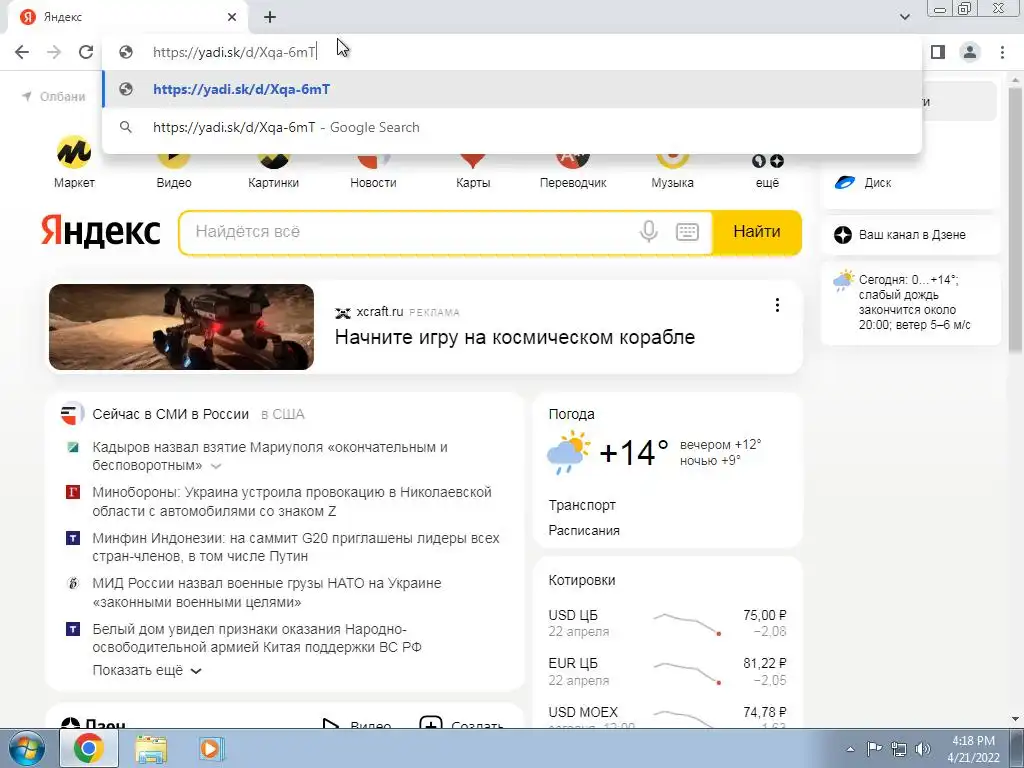Open a new browser tab
The height and width of the screenshot is (768, 1024).
(270, 17)
